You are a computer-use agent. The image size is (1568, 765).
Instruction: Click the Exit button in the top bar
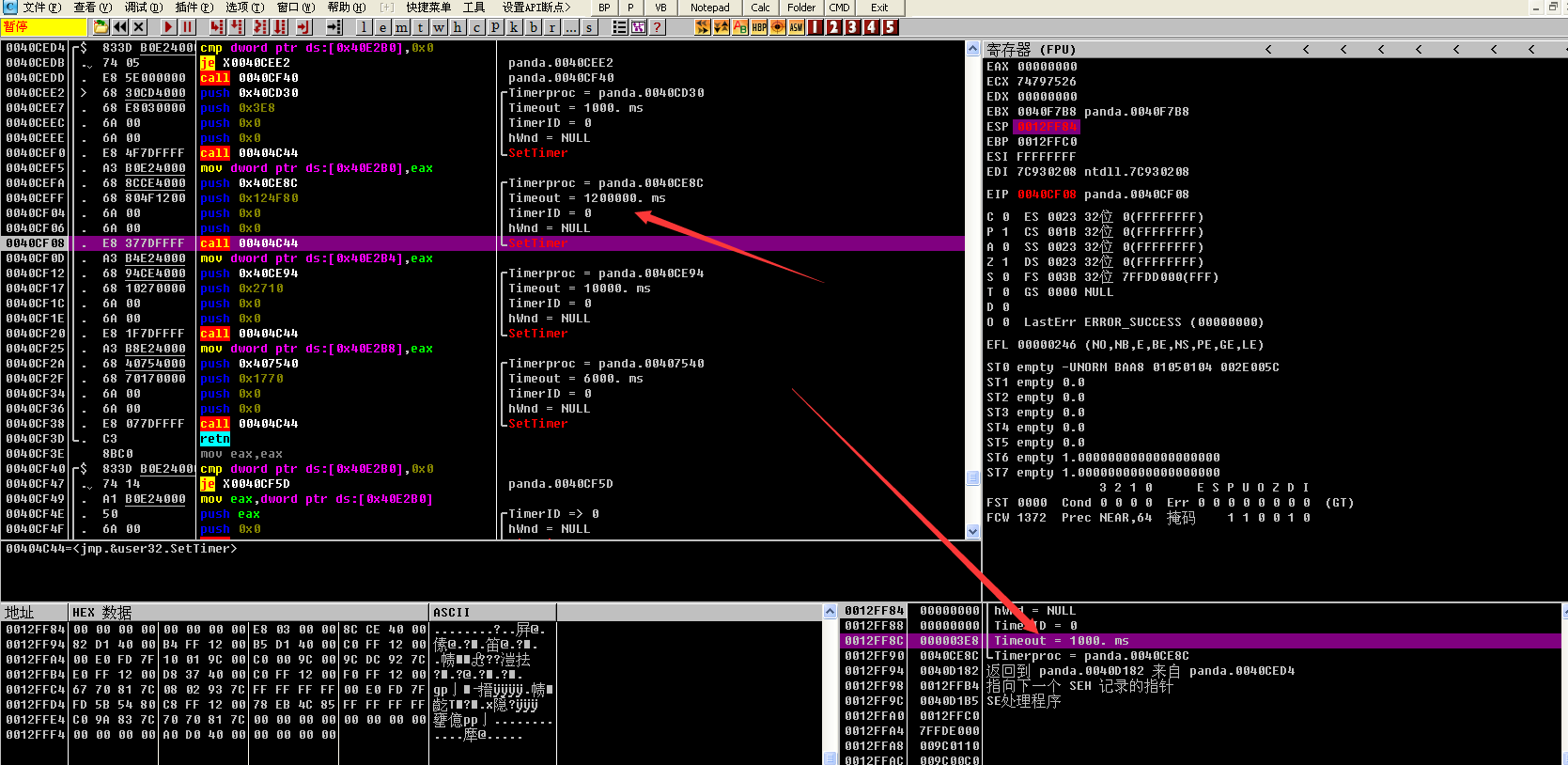879,8
